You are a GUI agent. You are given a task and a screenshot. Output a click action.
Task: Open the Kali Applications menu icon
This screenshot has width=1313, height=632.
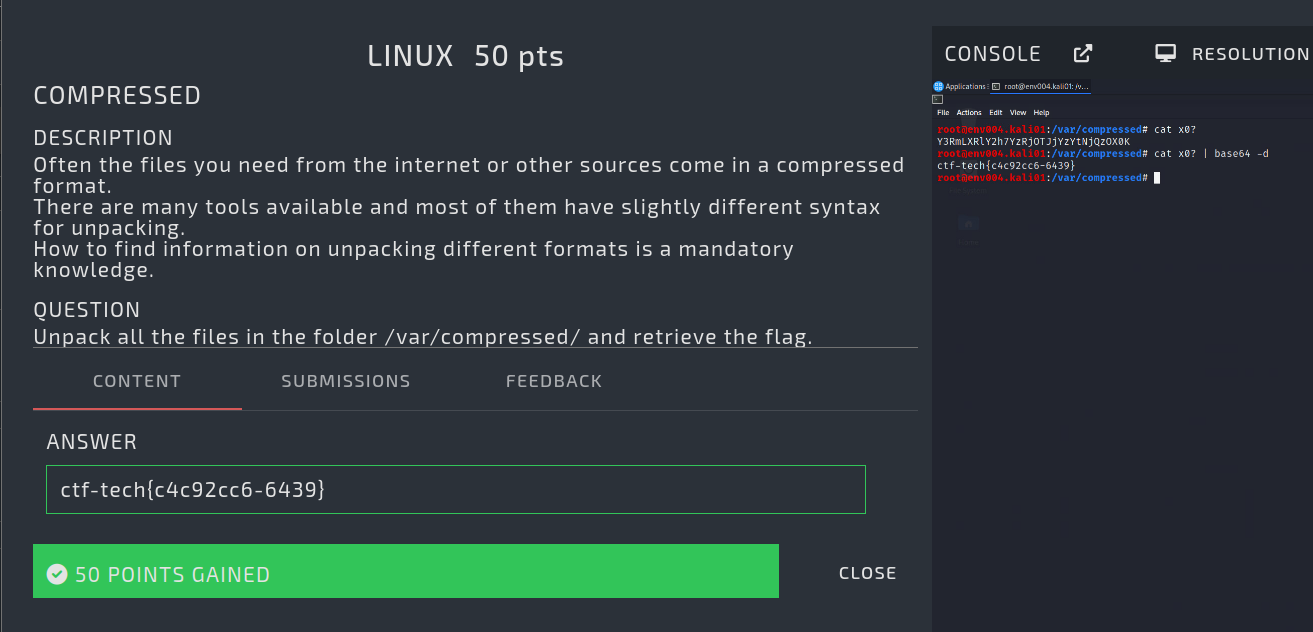tap(939, 87)
